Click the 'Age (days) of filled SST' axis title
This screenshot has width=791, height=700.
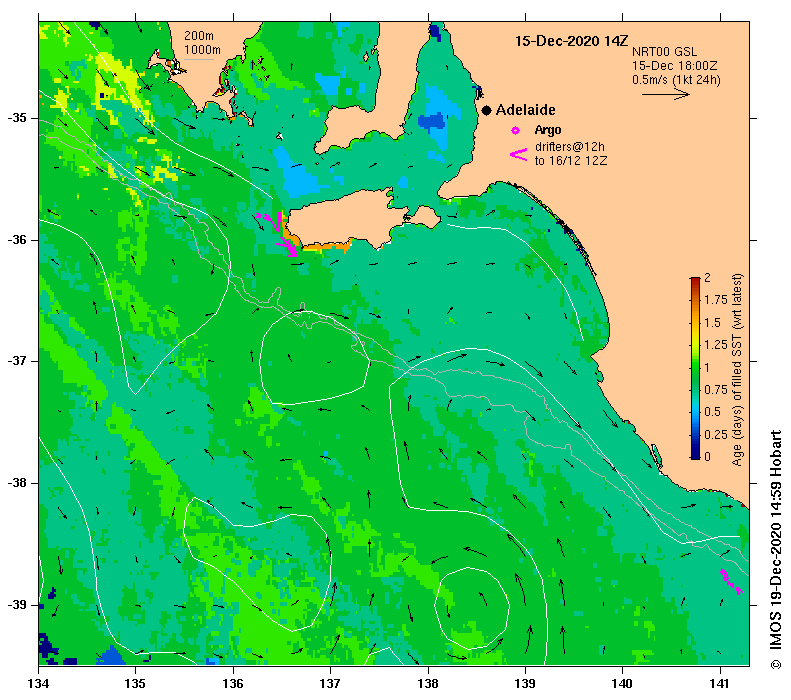click(x=738, y=370)
